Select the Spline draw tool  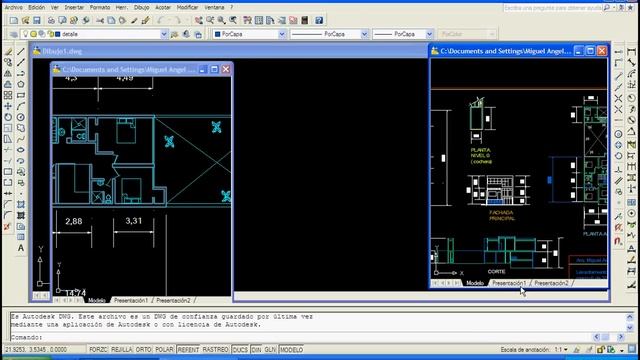(x=21, y=139)
